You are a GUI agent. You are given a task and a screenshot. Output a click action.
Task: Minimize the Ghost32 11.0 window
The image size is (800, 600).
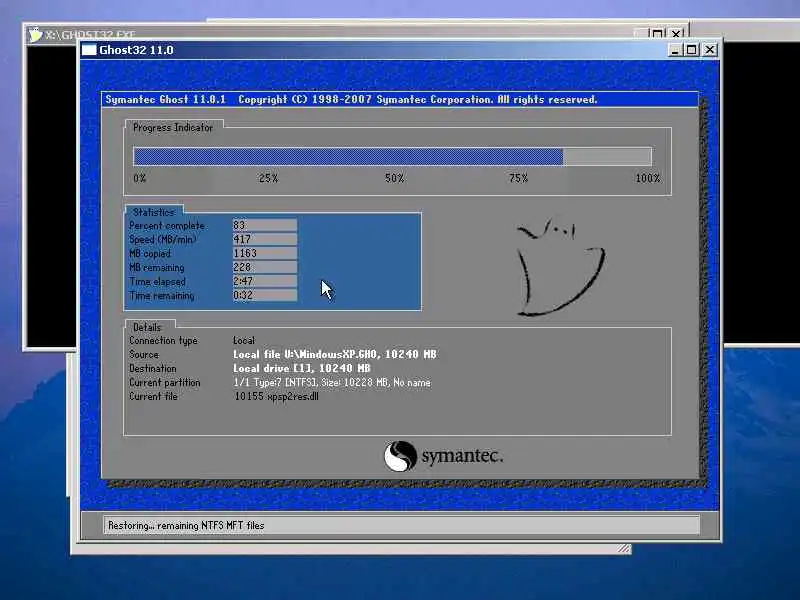[674, 49]
